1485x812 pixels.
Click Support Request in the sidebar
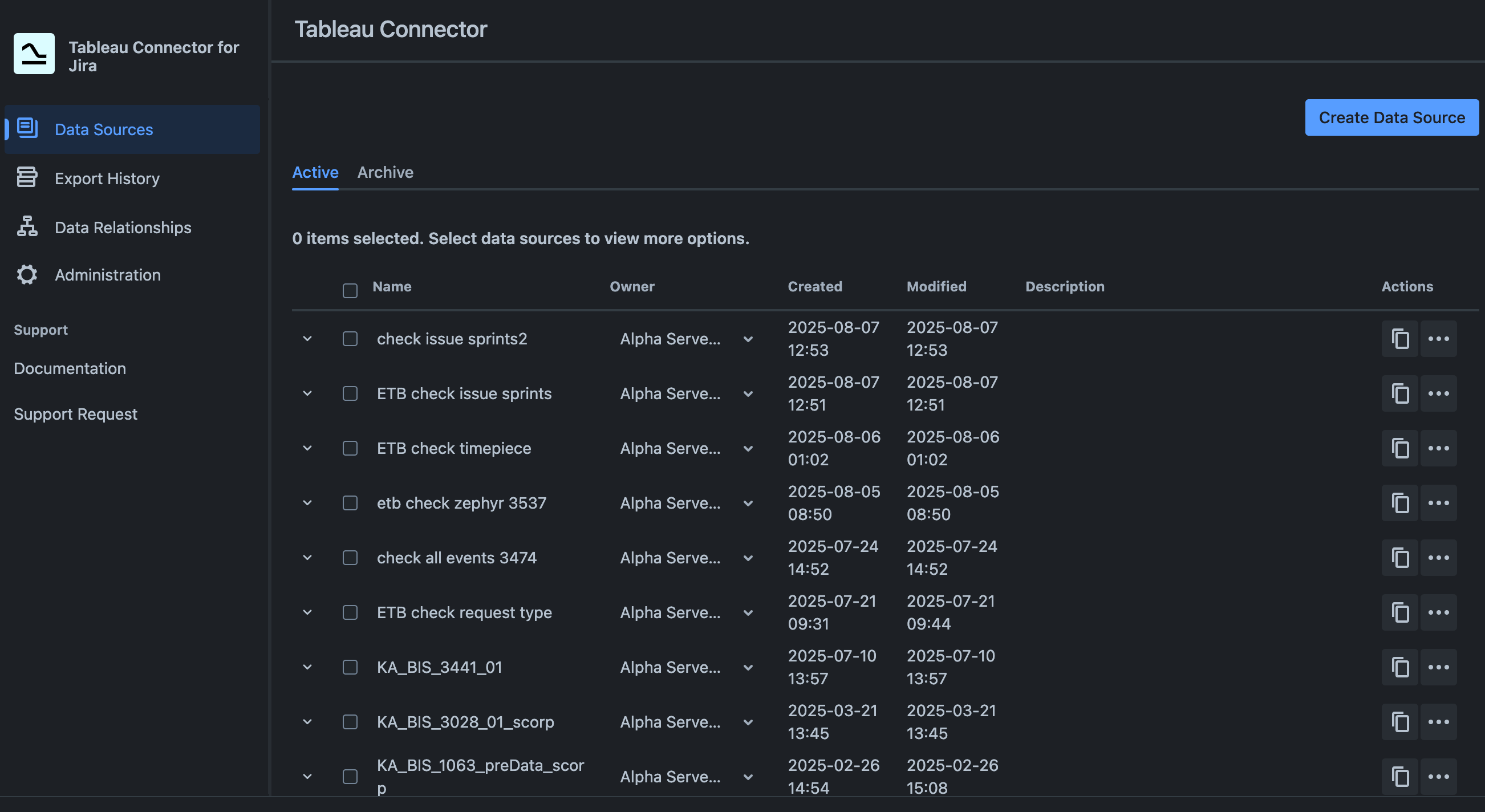[x=75, y=413]
